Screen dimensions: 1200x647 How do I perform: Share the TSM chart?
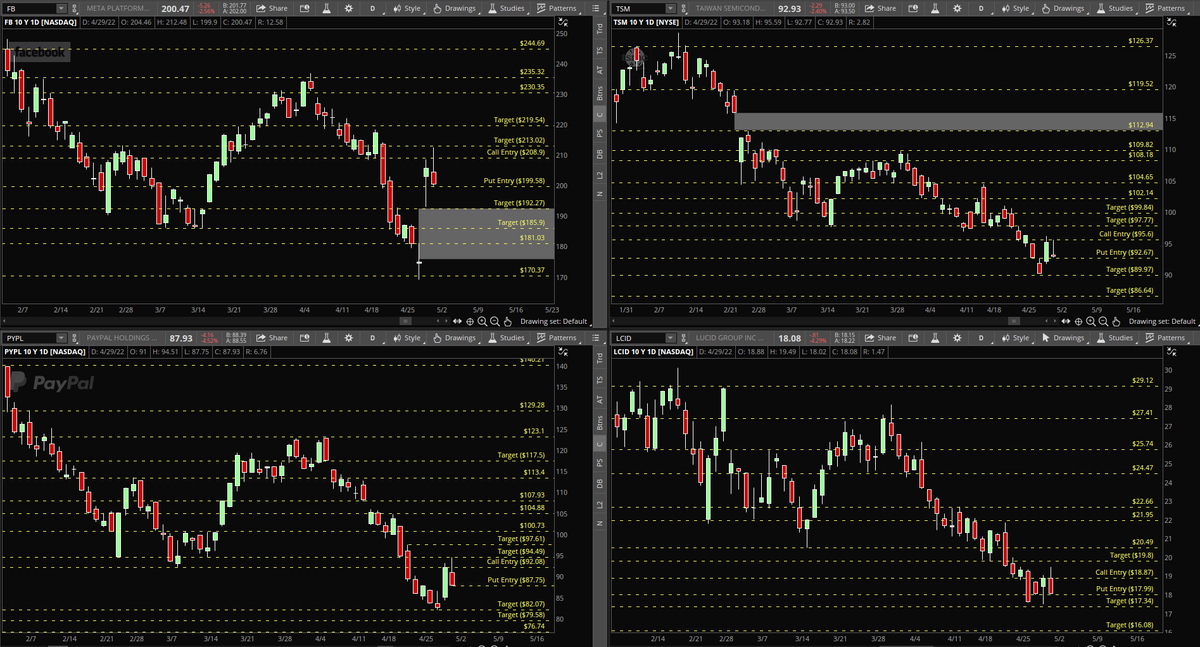pyautogui.click(x=880, y=8)
